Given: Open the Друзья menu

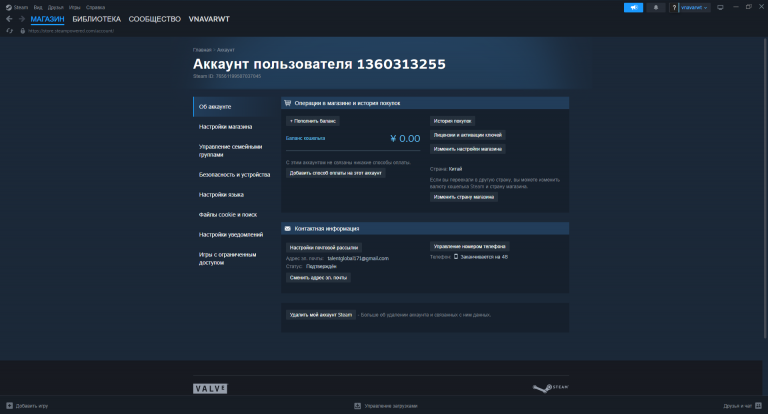Looking at the screenshot, I should tap(55, 7).
